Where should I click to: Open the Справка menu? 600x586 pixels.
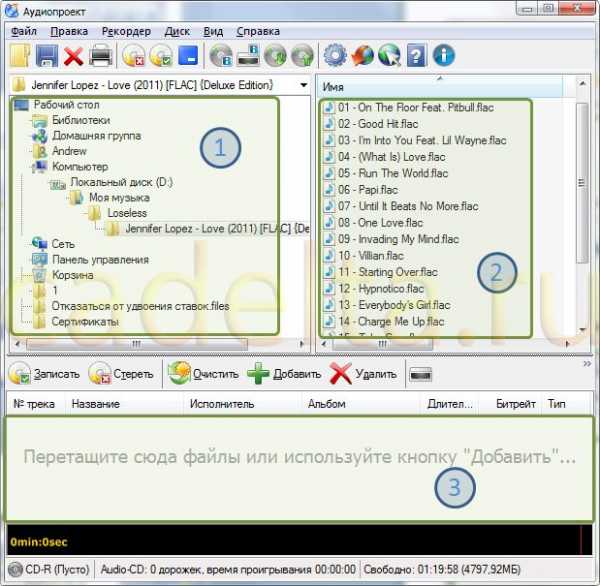coord(258,31)
